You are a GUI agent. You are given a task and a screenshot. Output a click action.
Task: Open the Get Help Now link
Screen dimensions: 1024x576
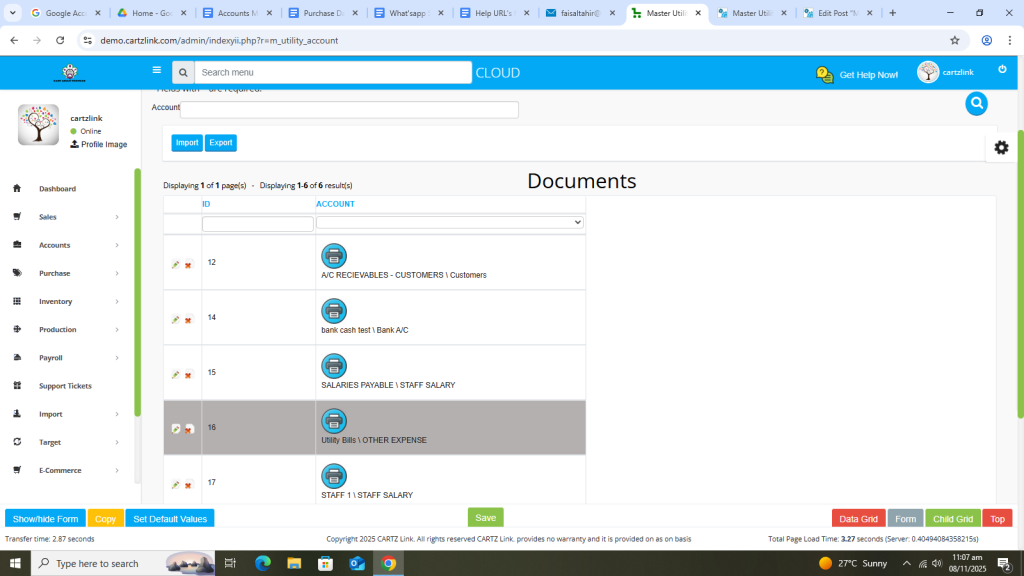(857, 74)
